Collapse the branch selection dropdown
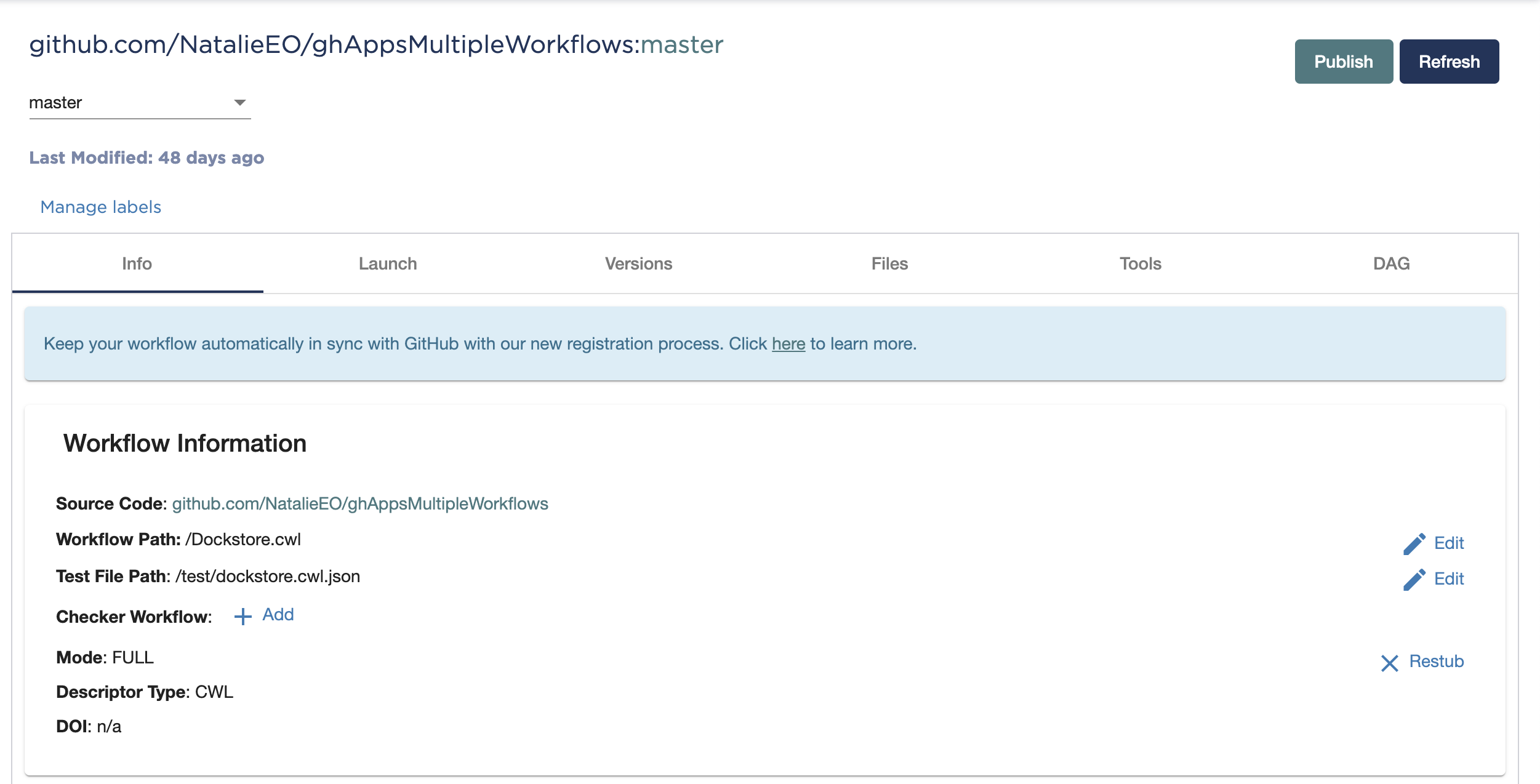Viewport: 1540px width, 784px height. pos(240,102)
